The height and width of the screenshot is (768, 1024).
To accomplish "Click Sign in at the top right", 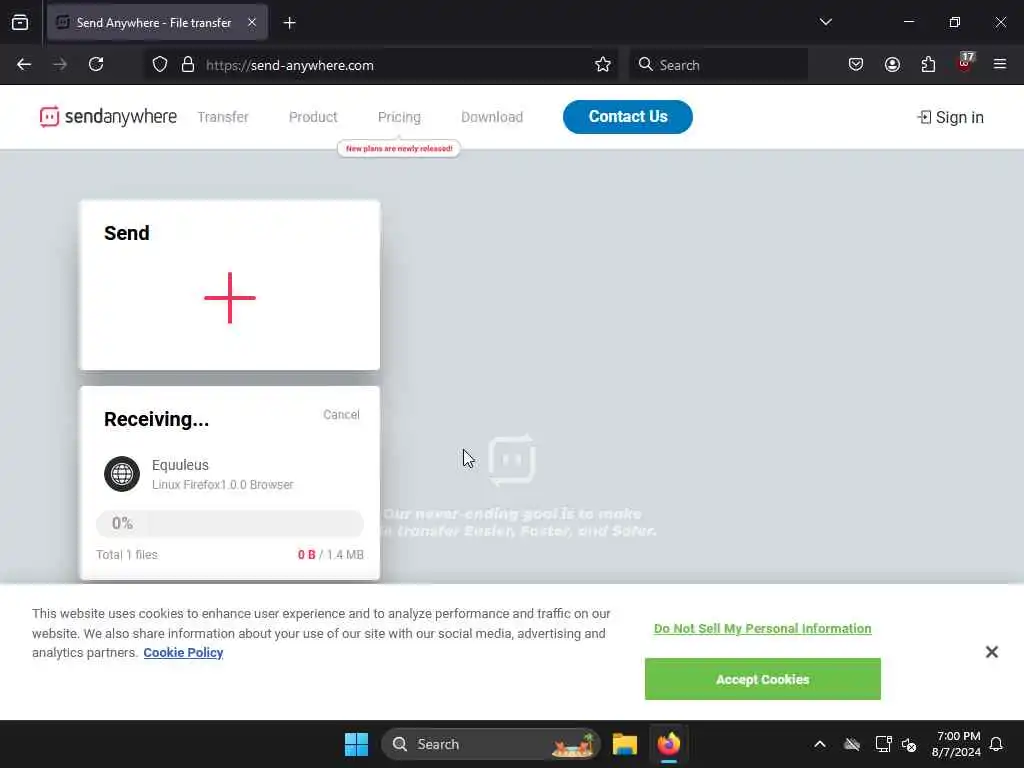I will [950, 118].
